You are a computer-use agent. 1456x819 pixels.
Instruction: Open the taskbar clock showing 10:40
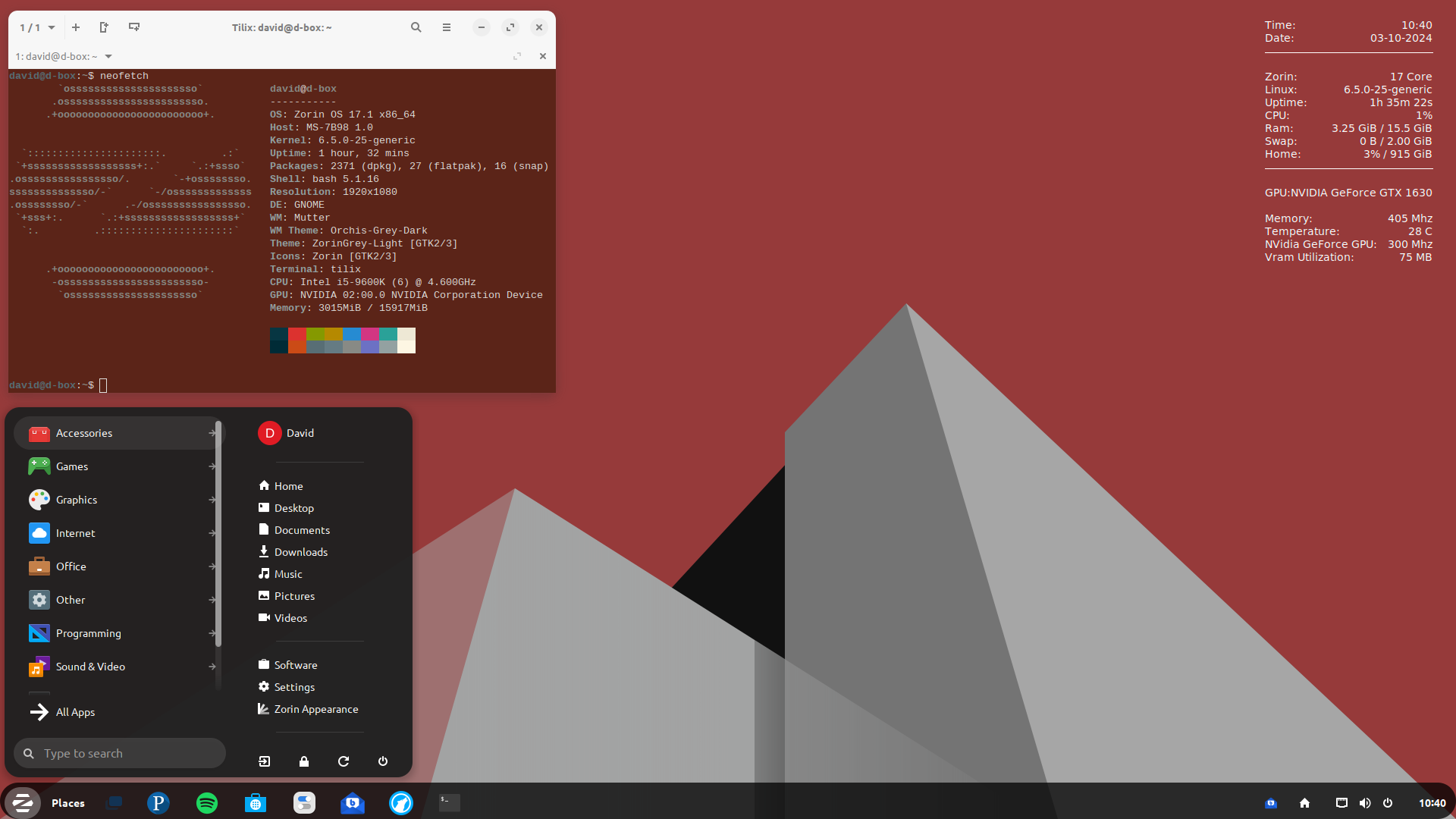(1432, 803)
